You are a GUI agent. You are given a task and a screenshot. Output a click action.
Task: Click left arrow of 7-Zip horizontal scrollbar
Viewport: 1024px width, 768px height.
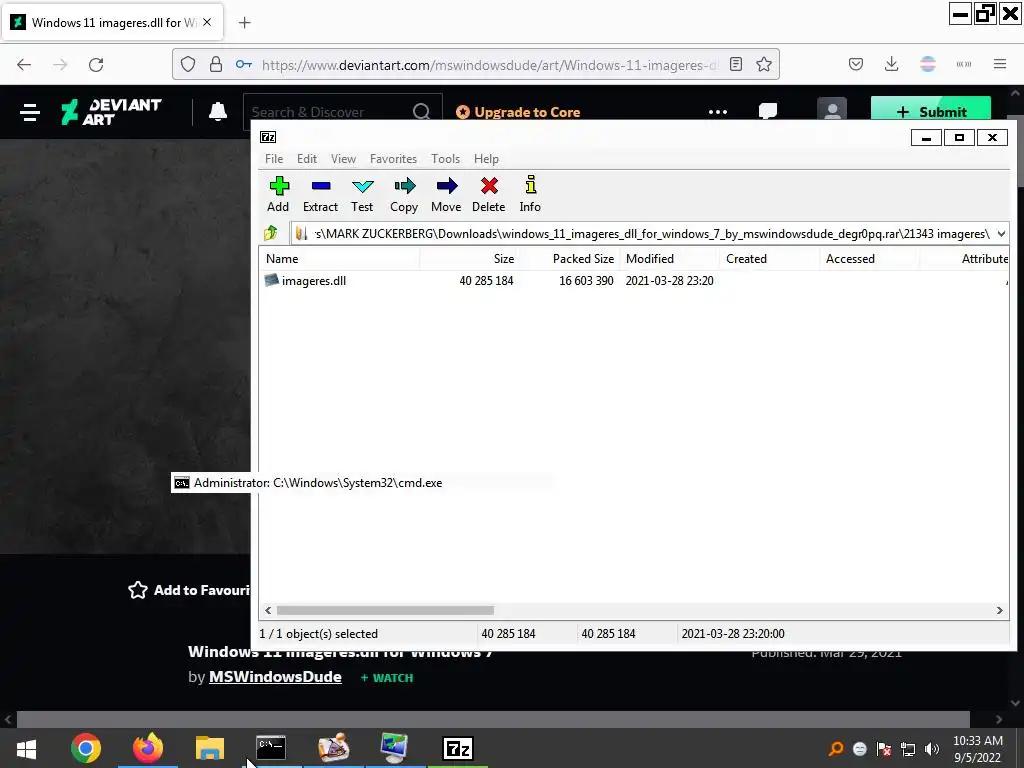click(268, 610)
